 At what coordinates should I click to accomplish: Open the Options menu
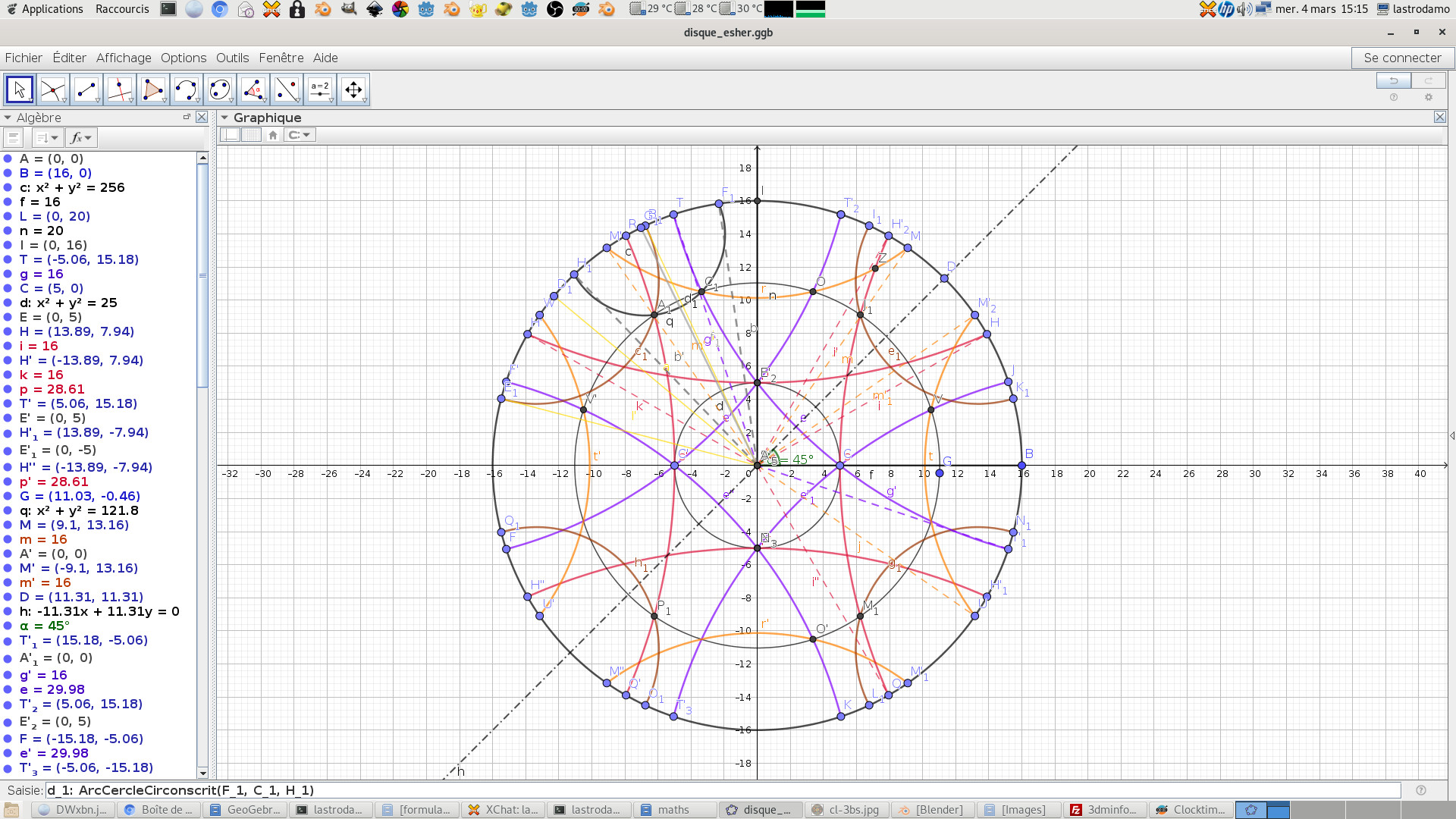184,58
